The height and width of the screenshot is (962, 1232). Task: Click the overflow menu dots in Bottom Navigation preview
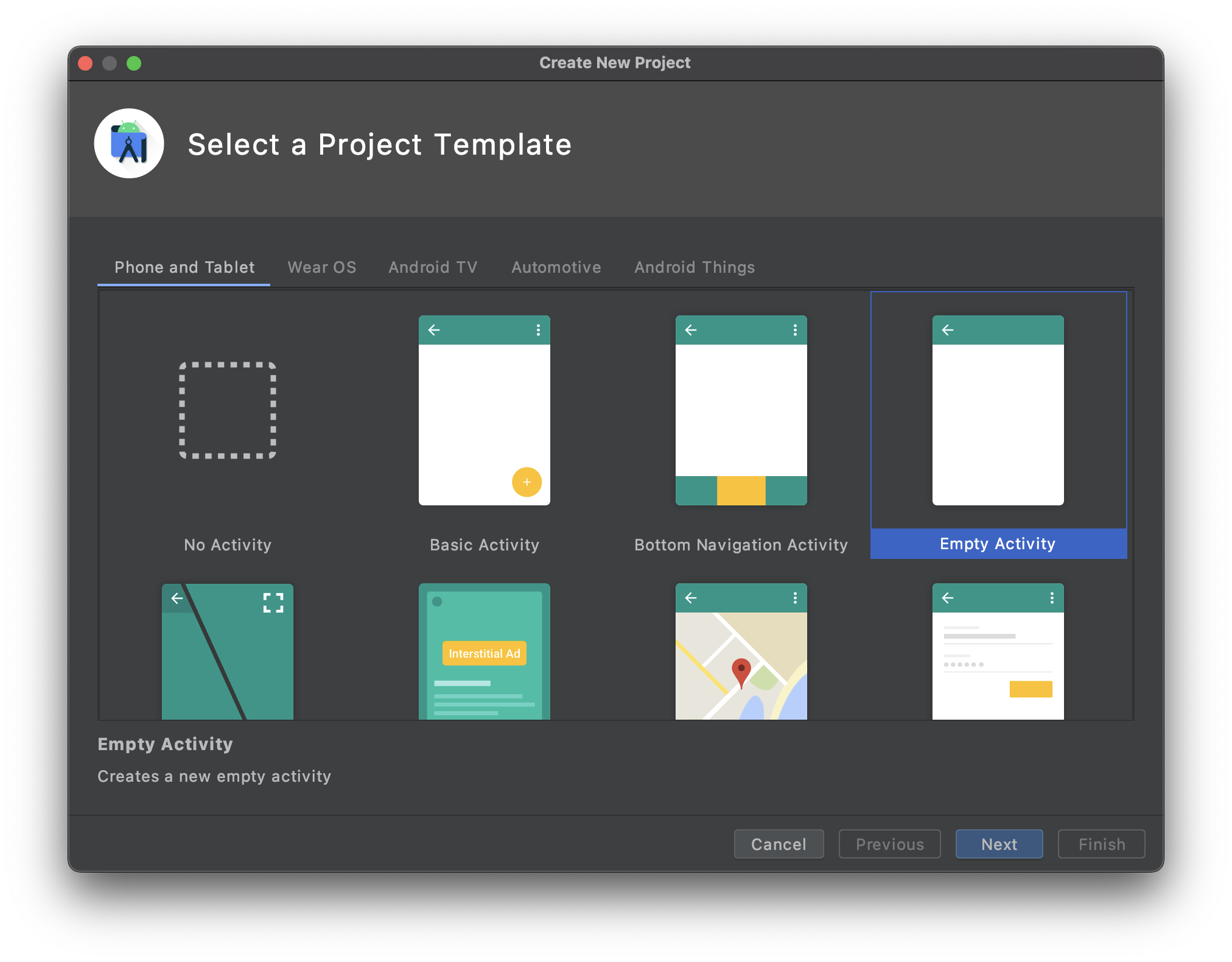point(794,329)
